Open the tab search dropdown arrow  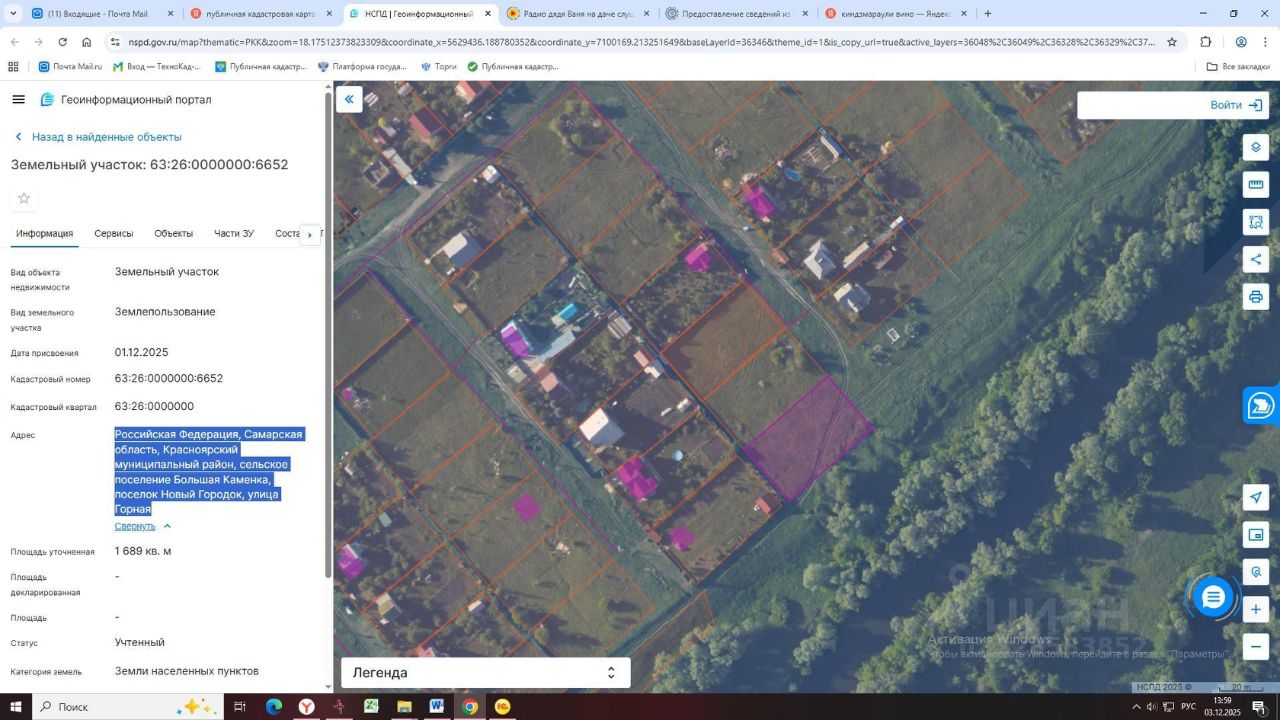point(14,14)
